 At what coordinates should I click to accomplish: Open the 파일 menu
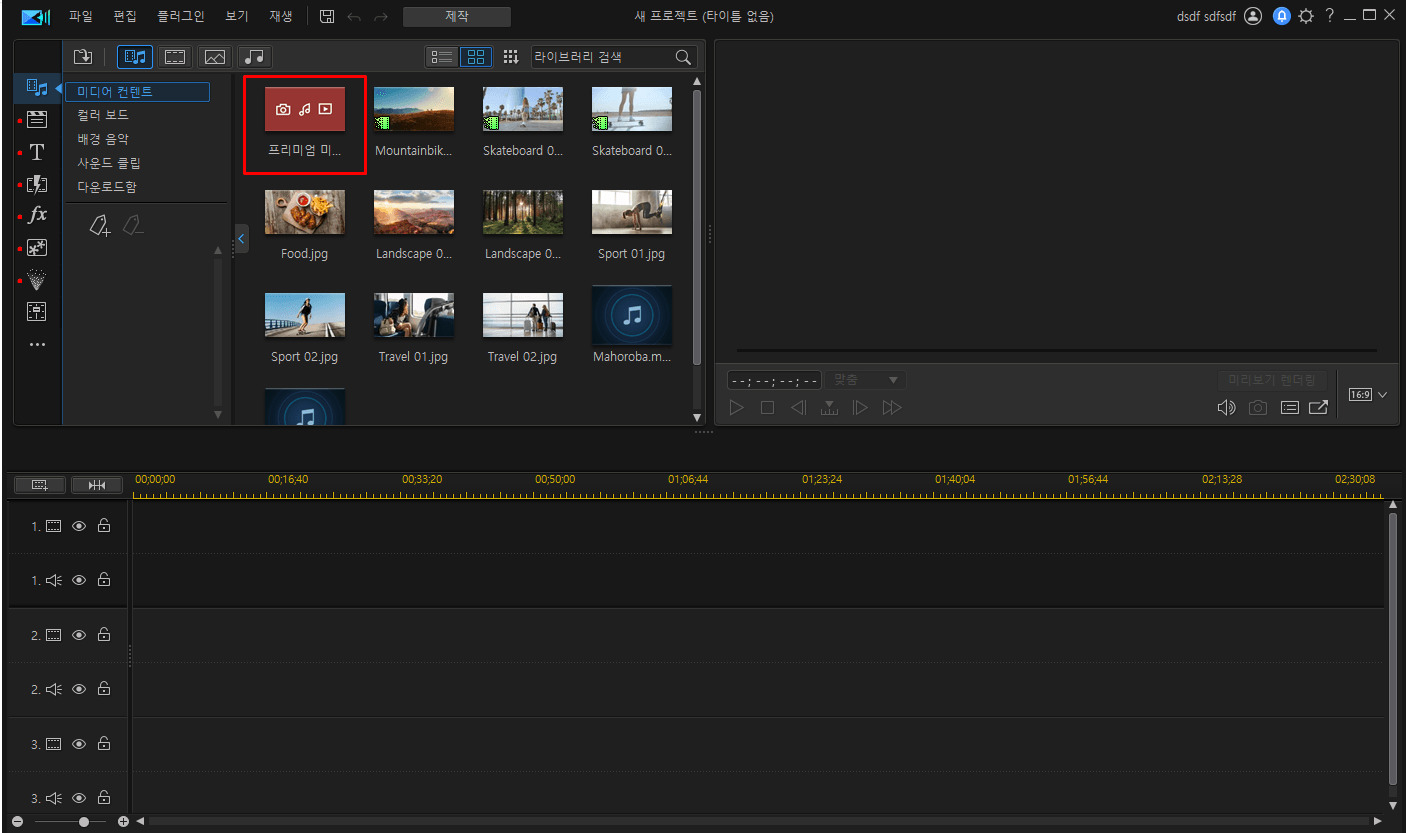coord(81,17)
